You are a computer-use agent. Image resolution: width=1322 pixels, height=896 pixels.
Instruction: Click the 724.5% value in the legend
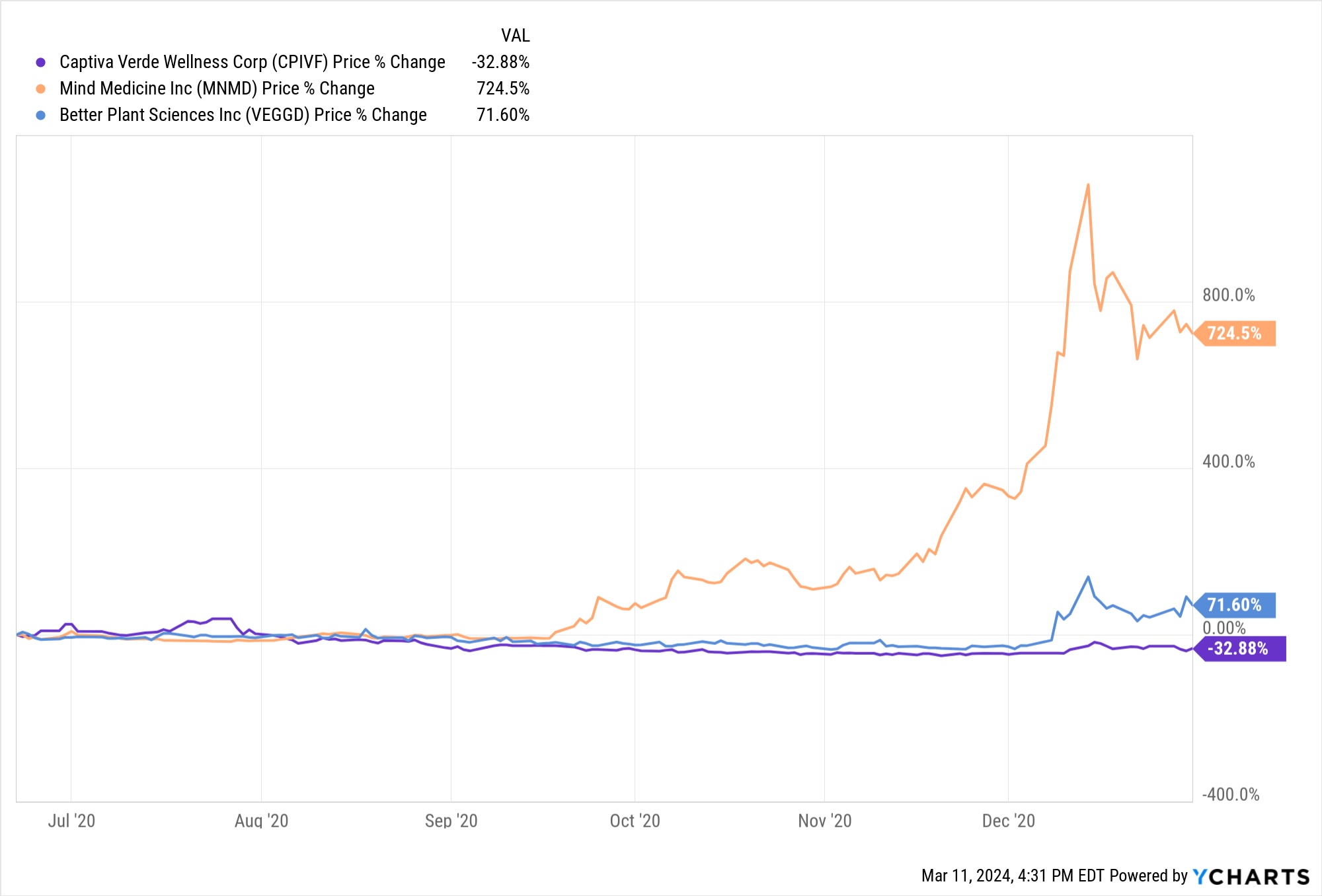coord(503,89)
